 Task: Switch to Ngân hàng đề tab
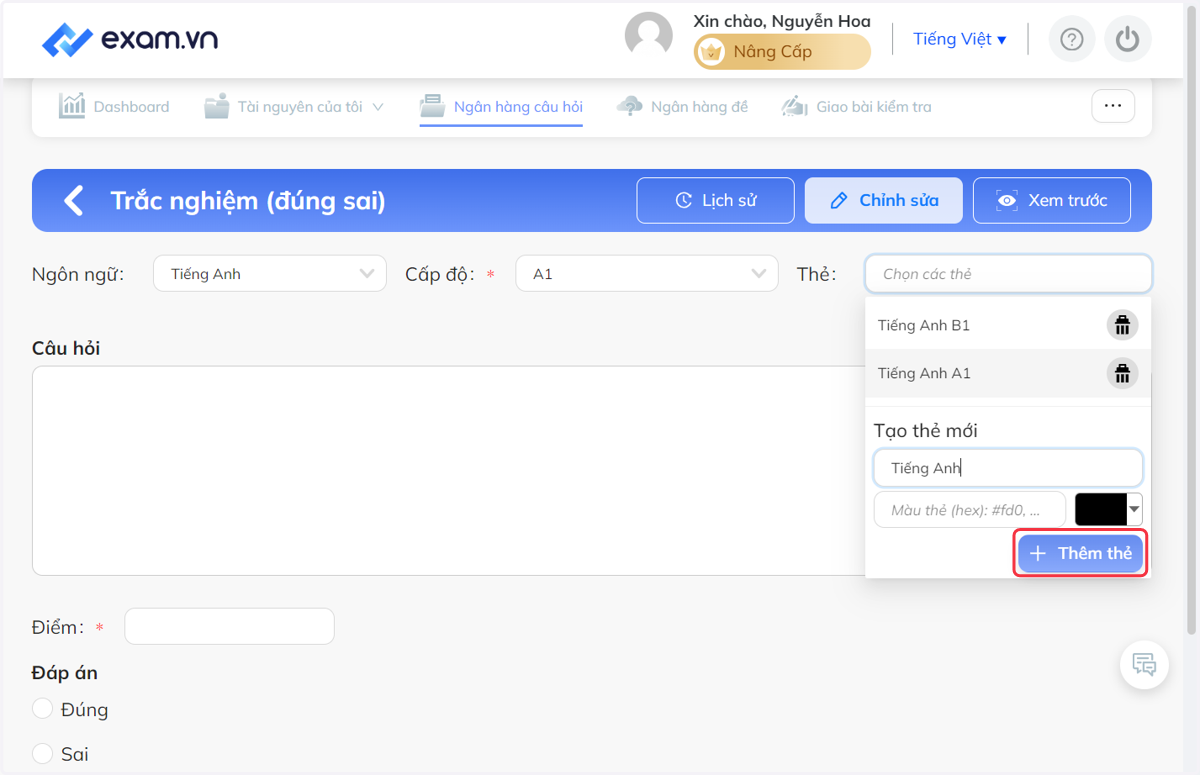coord(683,106)
